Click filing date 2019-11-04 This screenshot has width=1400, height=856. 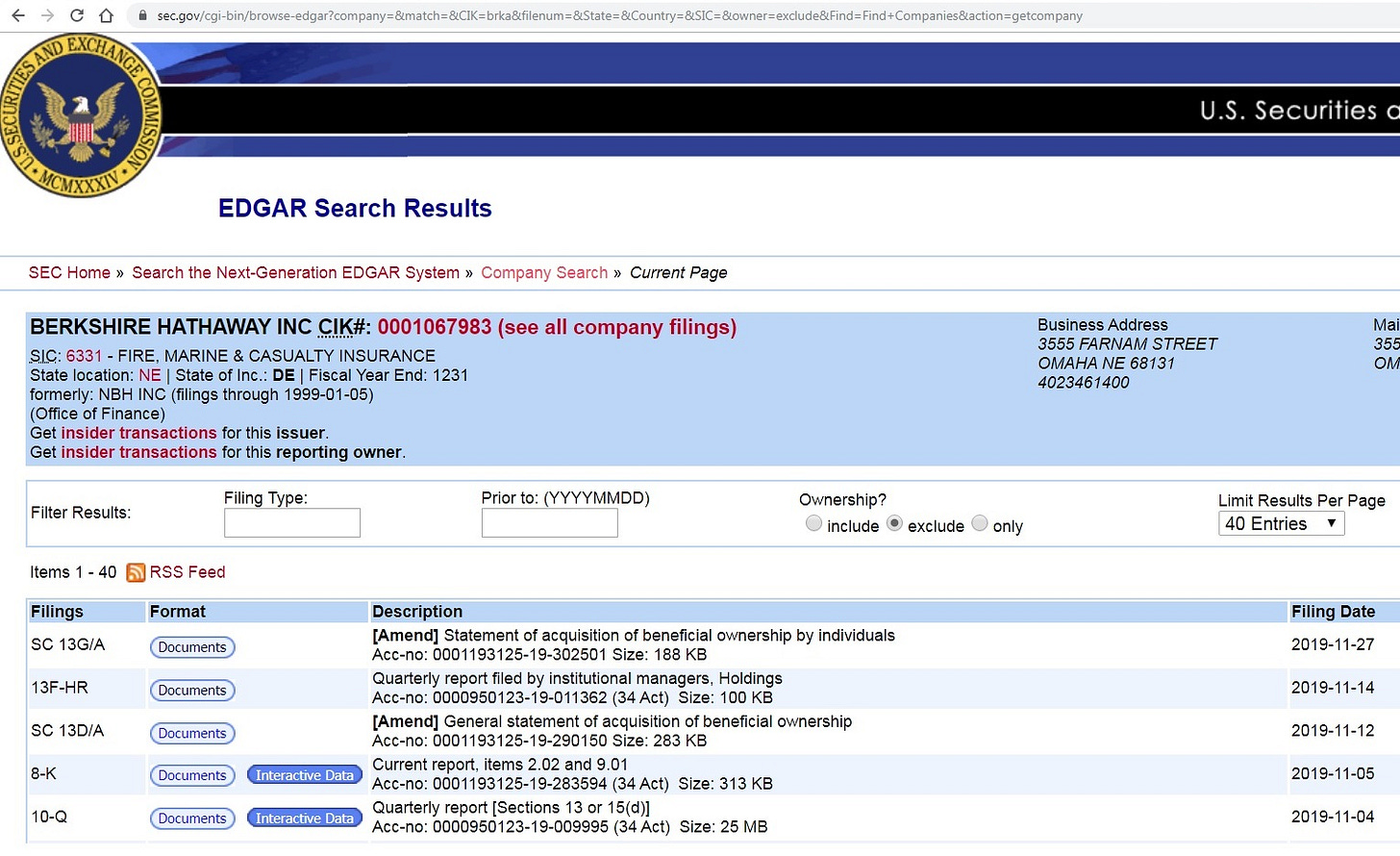click(x=1333, y=817)
